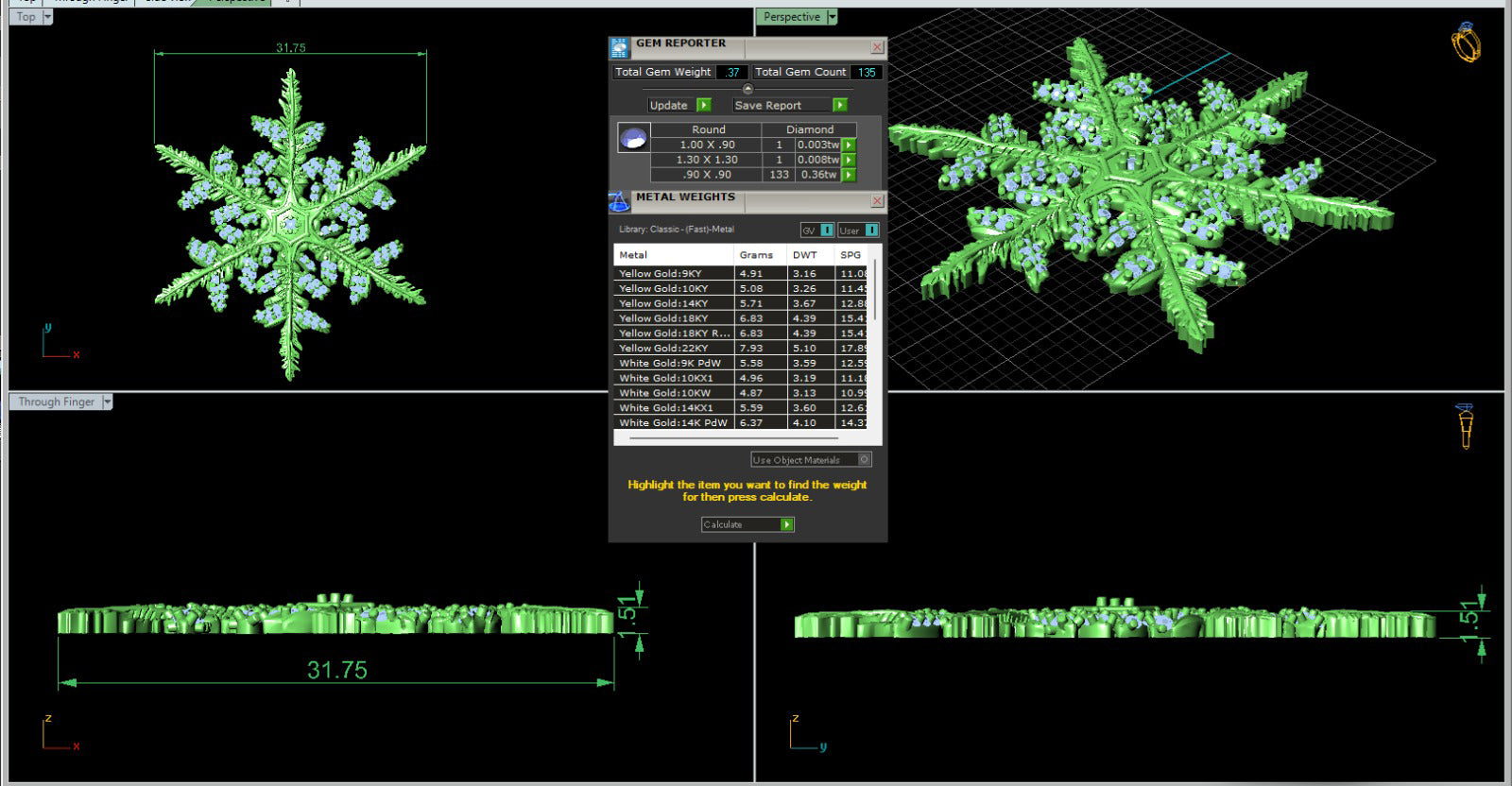Screen dimensions: 1512x786
Task: Click the Total Gem Weight value .37
Action: (732, 72)
